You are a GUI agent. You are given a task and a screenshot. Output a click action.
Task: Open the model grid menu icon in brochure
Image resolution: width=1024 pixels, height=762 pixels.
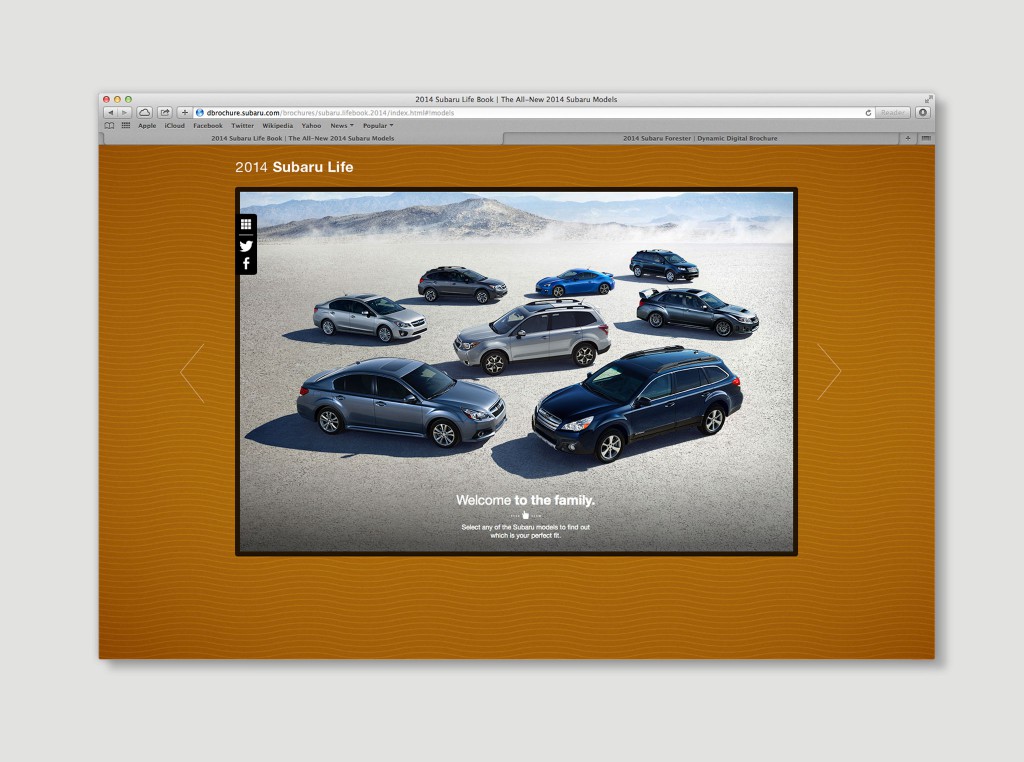pos(246,225)
